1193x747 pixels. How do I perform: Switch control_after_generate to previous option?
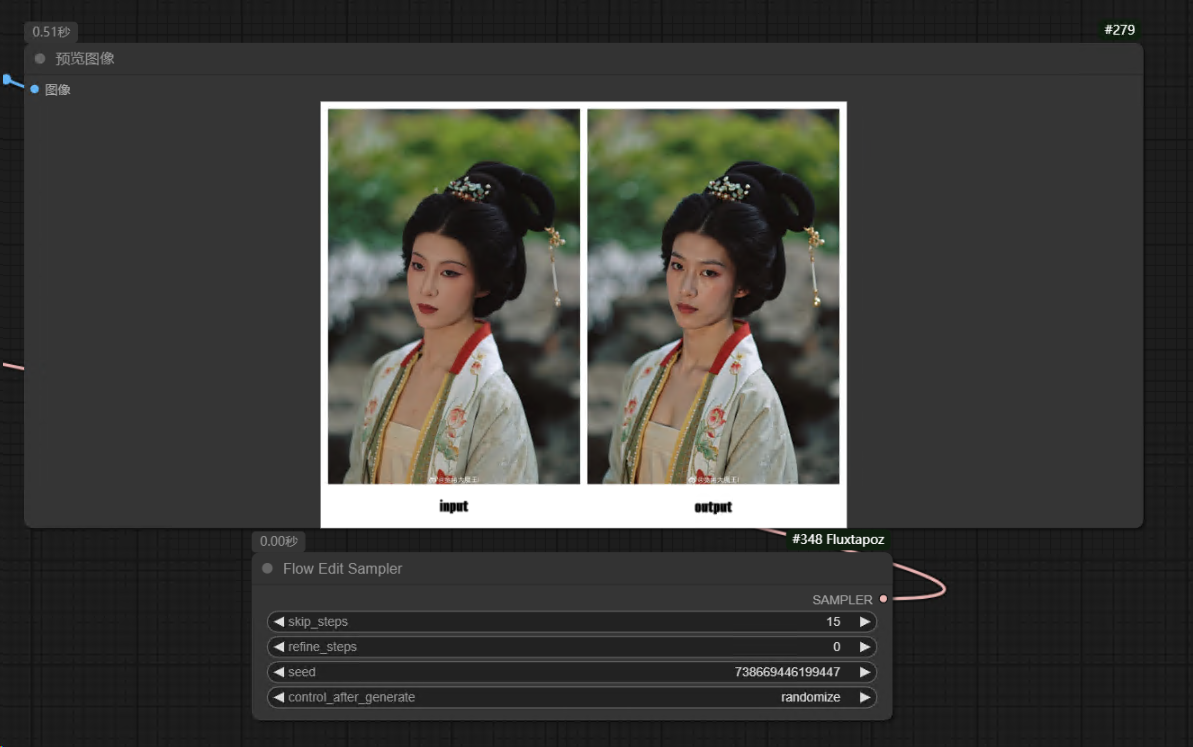279,697
